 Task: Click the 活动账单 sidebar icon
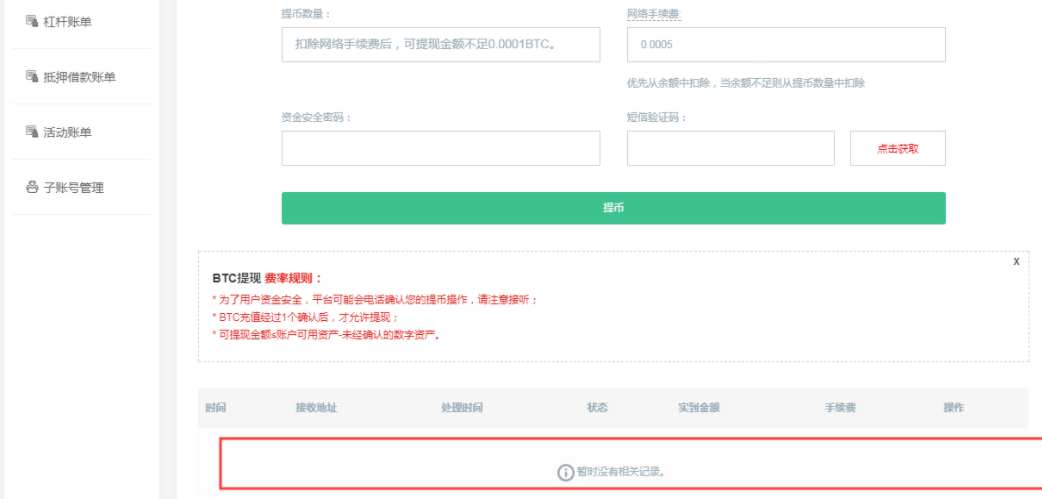pyautogui.click(x=31, y=132)
